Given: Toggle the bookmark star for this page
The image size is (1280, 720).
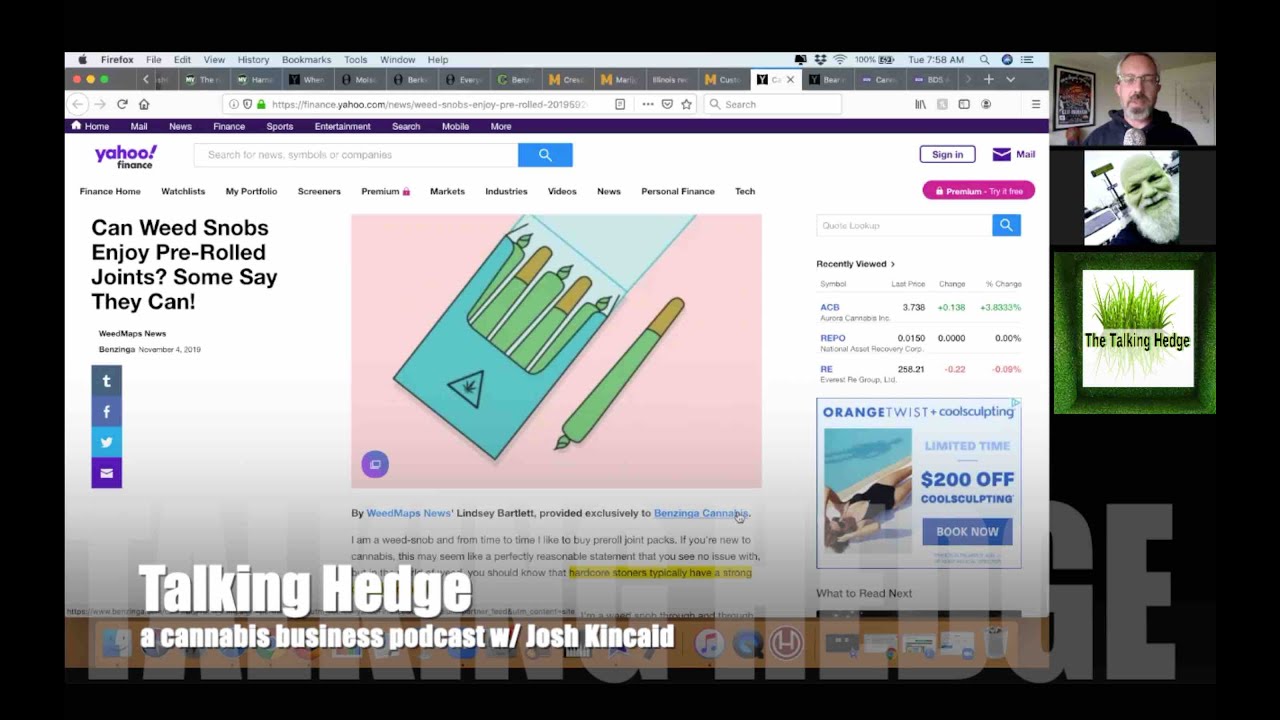Looking at the screenshot, I should 686,104.
